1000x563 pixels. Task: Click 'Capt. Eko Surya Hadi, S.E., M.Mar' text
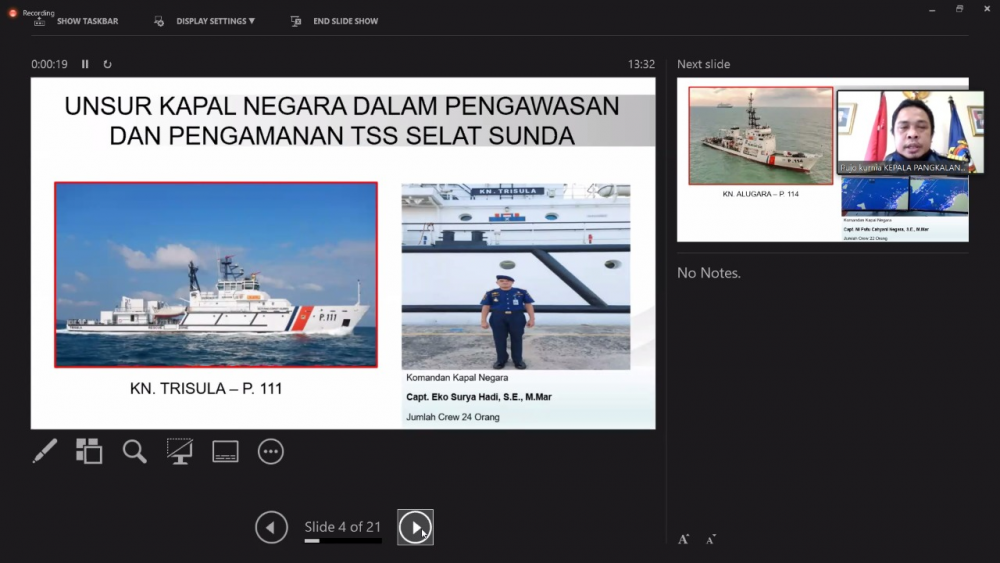[x=479, y=397]
